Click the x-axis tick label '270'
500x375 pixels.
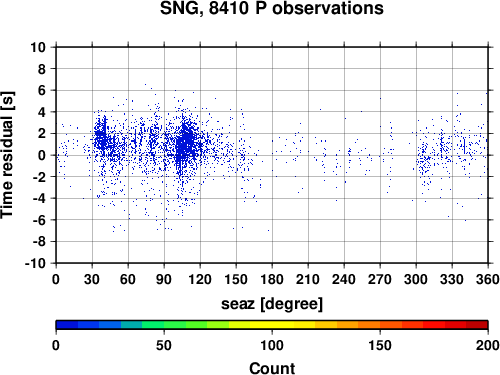coord(380,279)
